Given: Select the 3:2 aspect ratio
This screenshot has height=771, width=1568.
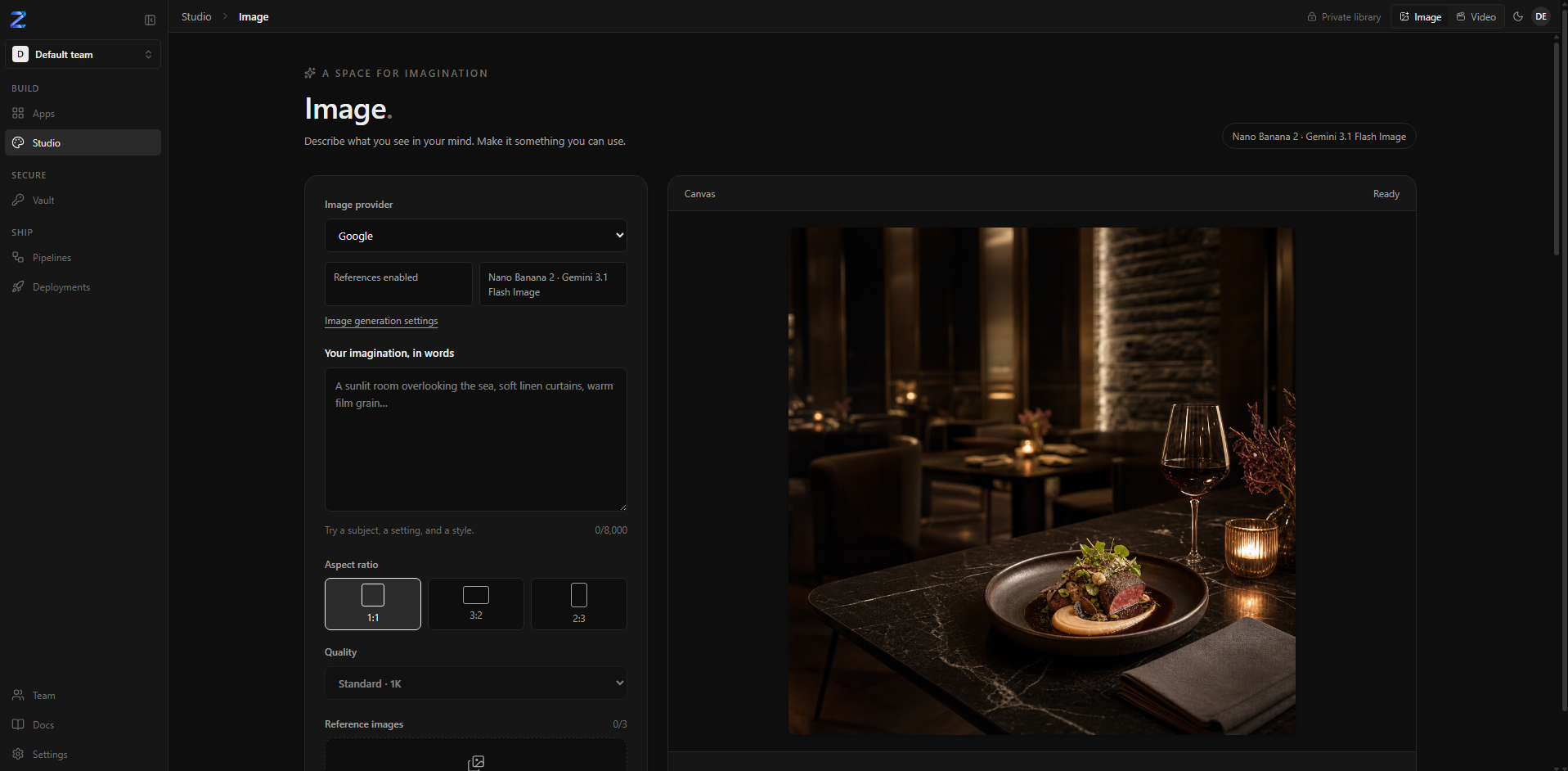Looking at the screenshot, I should click(x=476, y=604).
